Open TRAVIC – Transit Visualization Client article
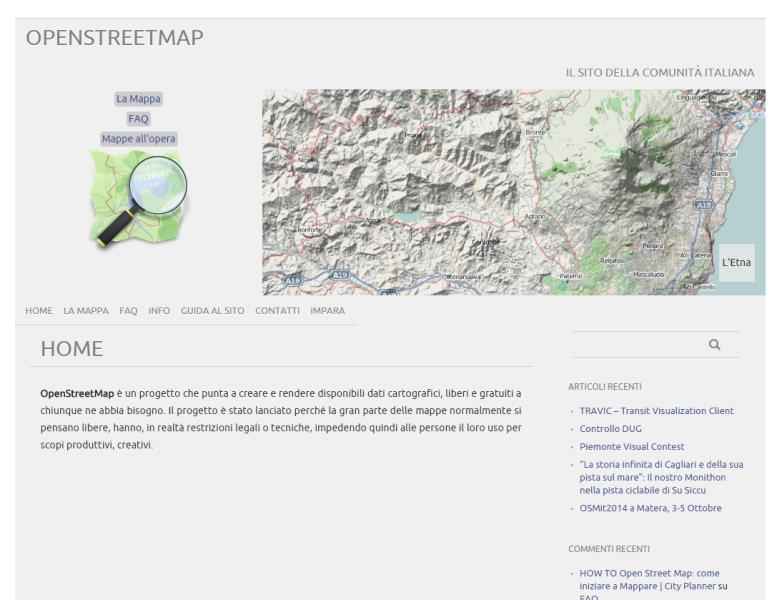The height and width of the screenshot is (600, 782). 656,411
